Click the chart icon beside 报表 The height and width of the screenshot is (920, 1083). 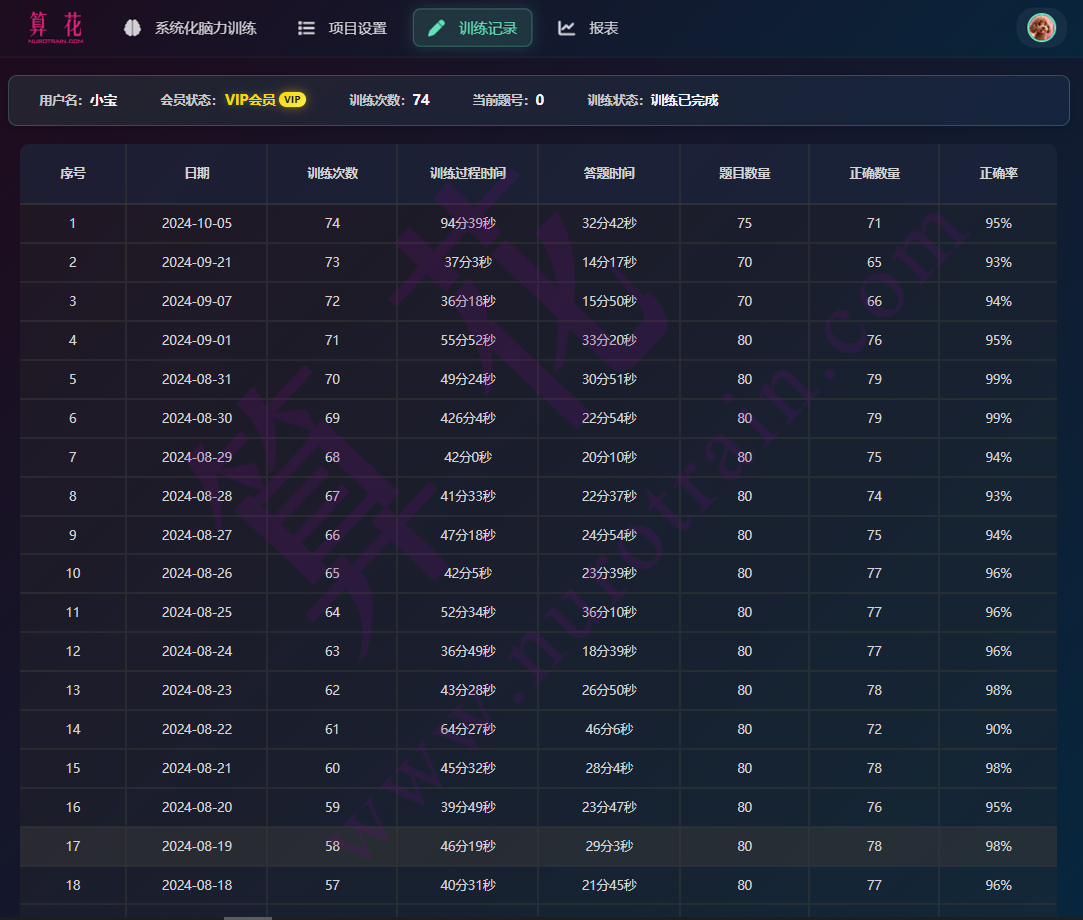566,28
